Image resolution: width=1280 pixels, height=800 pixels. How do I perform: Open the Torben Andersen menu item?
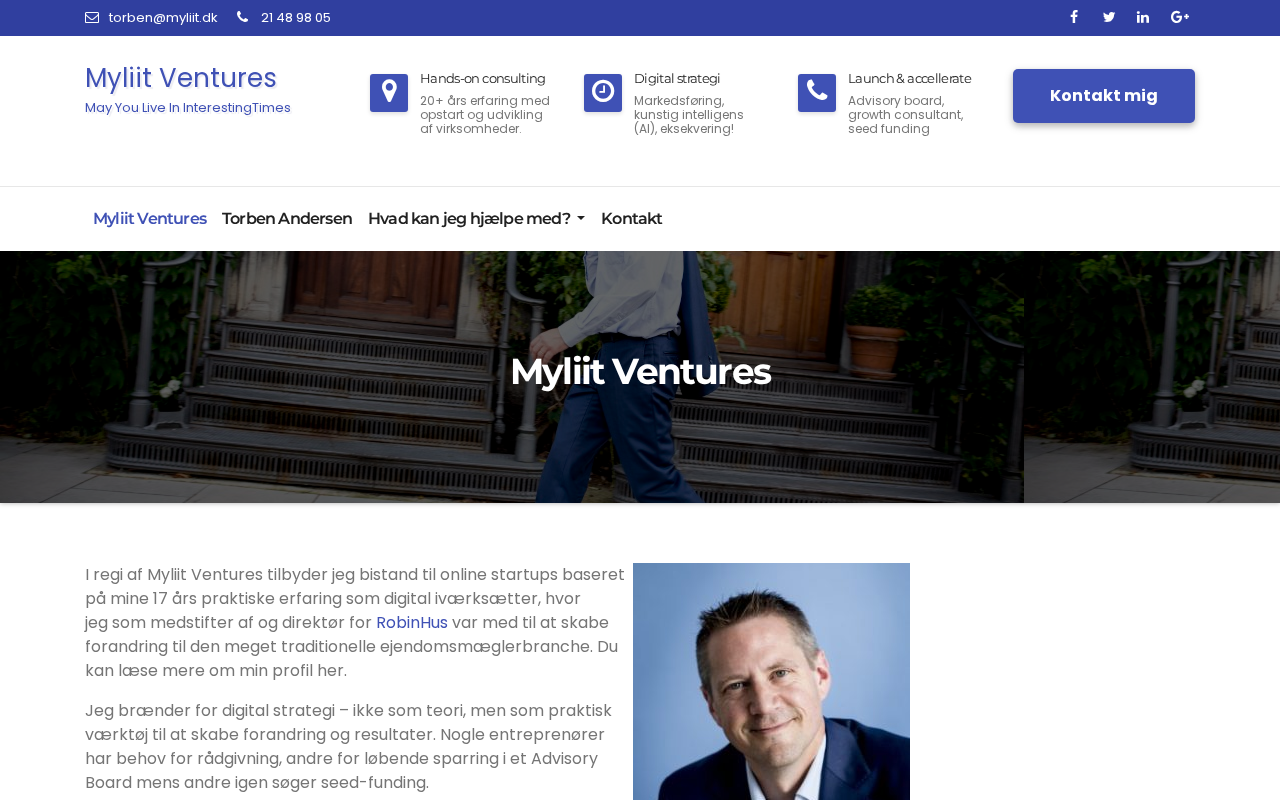(x=287, y=219)
